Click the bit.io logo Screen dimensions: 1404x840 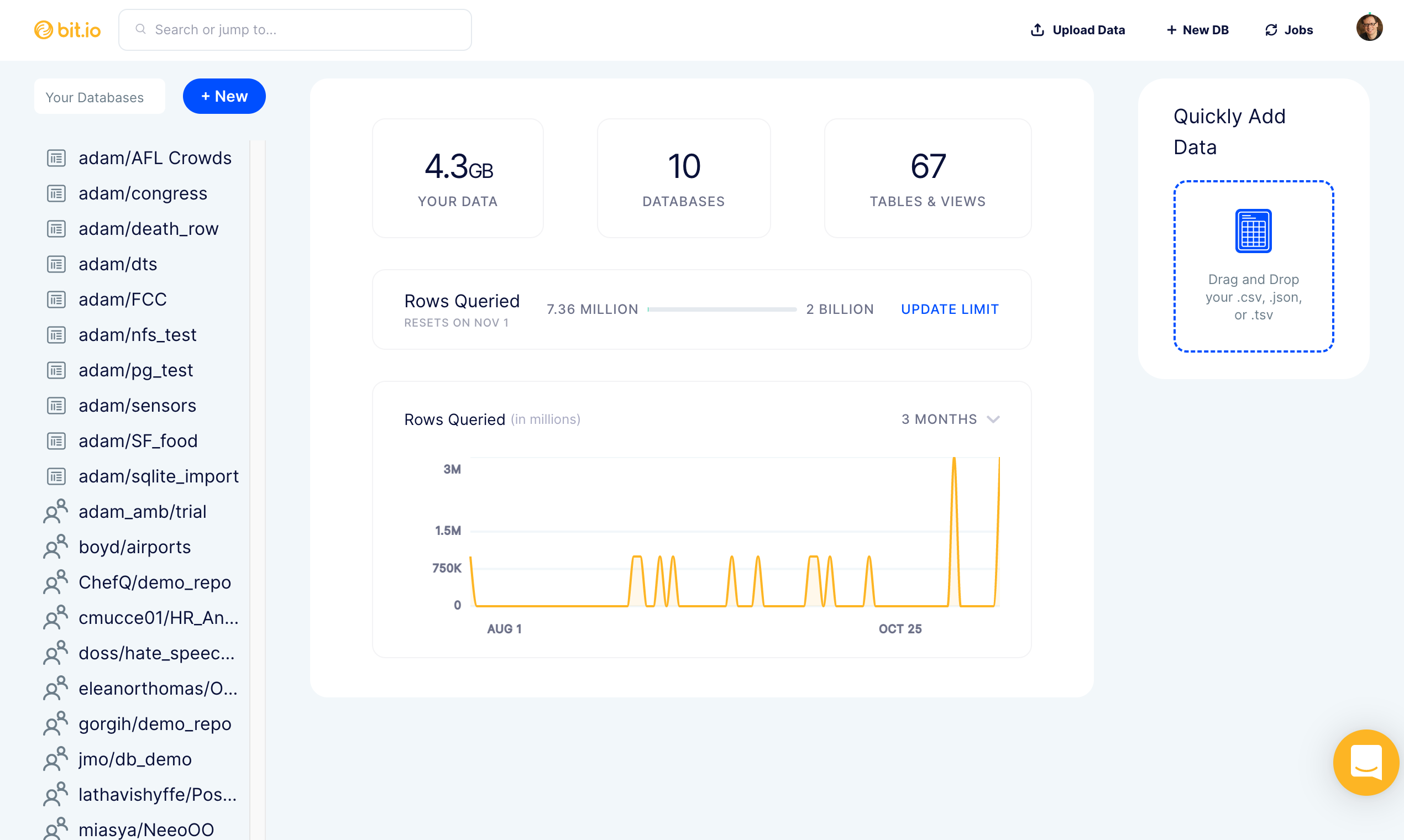click(67, 29)
